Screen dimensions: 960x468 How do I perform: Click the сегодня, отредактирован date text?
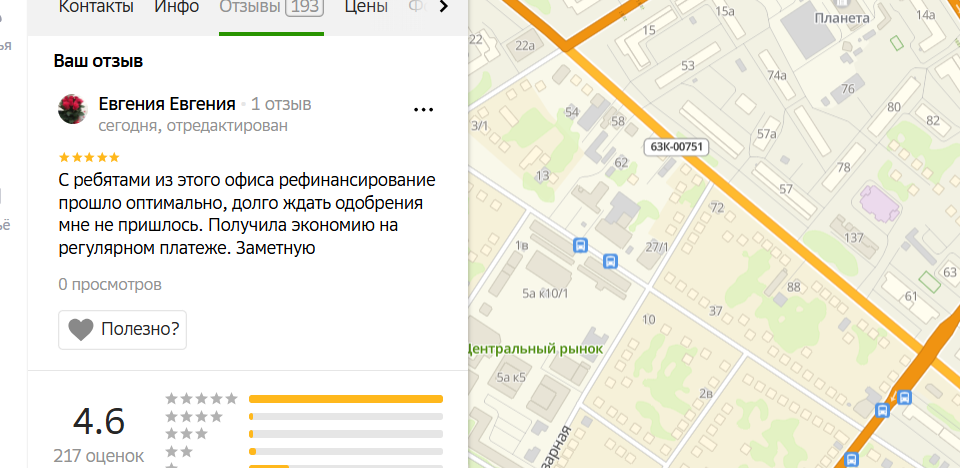pyautogui.click(x=193, y=126)
